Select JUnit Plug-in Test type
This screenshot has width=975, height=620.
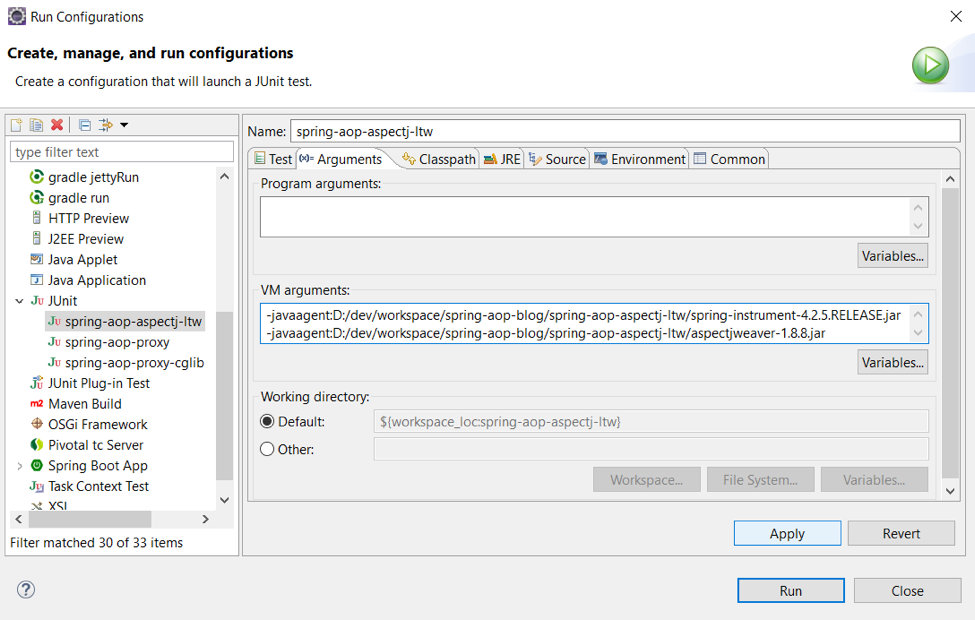click(x=99, y=383)
